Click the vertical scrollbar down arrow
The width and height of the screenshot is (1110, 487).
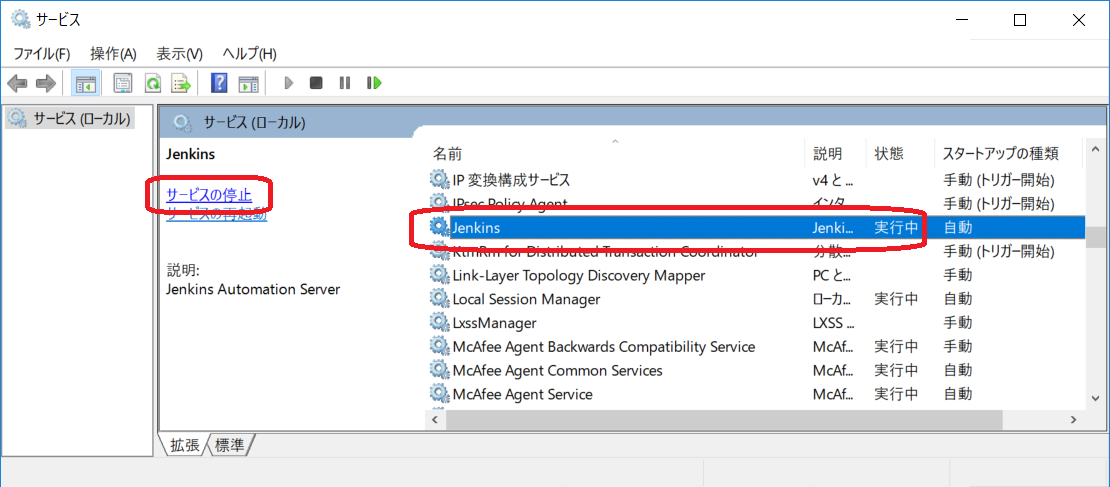coord(1095,398)
